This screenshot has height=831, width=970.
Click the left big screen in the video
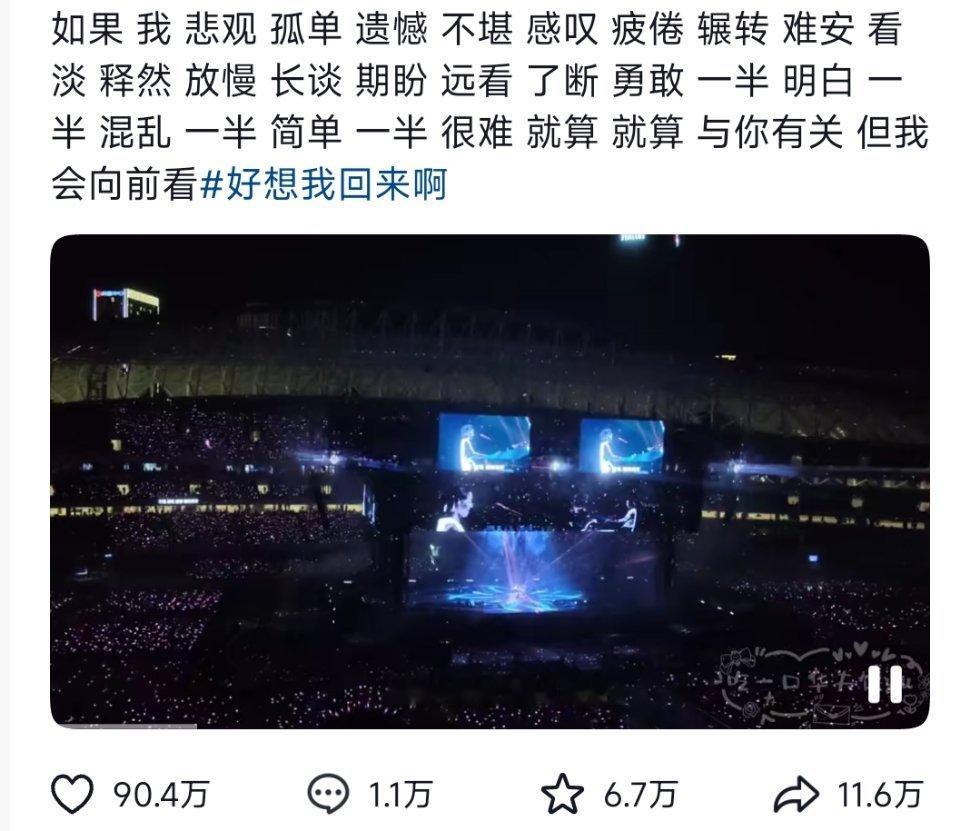484,443
